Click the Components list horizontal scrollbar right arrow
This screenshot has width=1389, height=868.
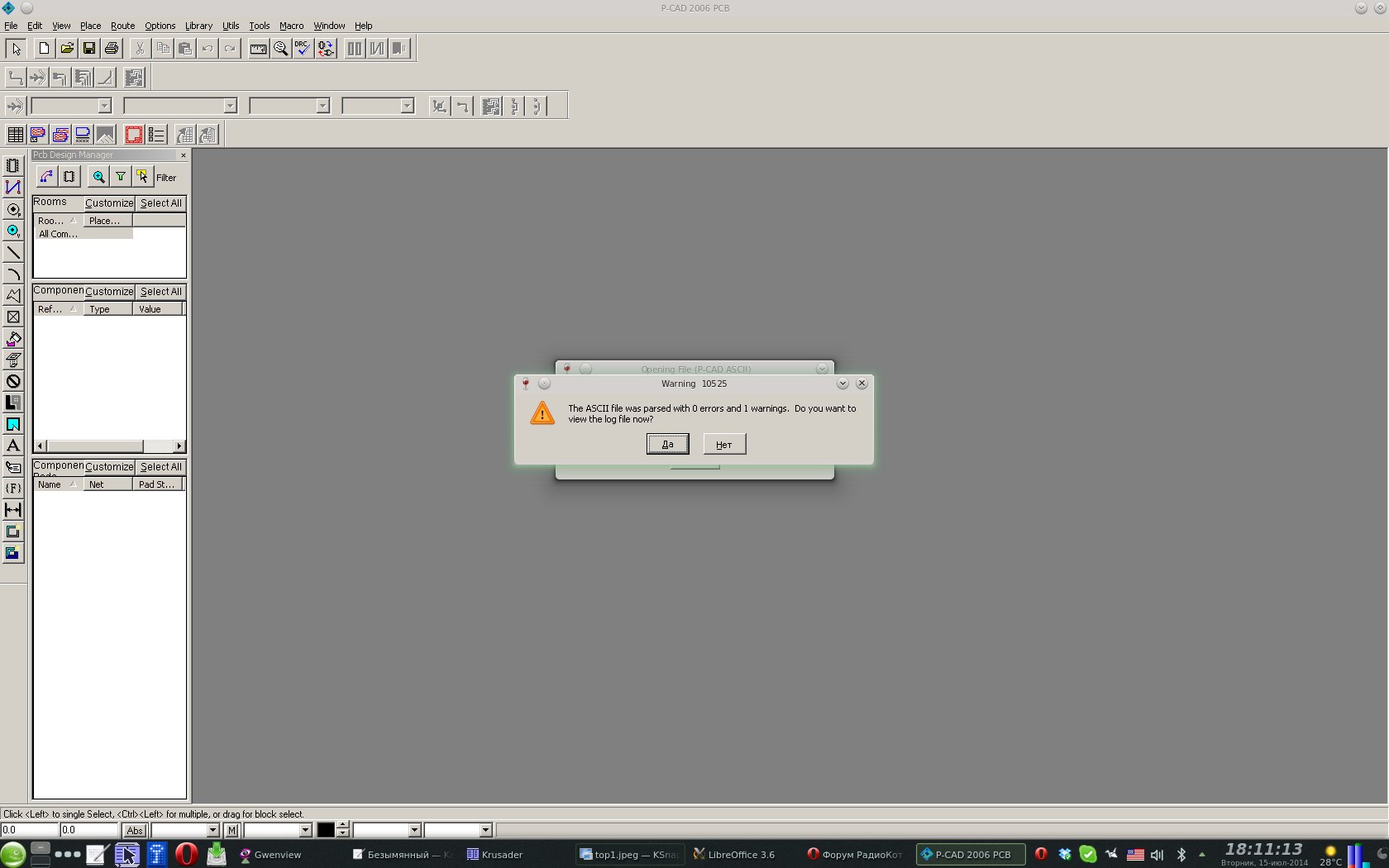pyautogui.click(x=179, y=446)
